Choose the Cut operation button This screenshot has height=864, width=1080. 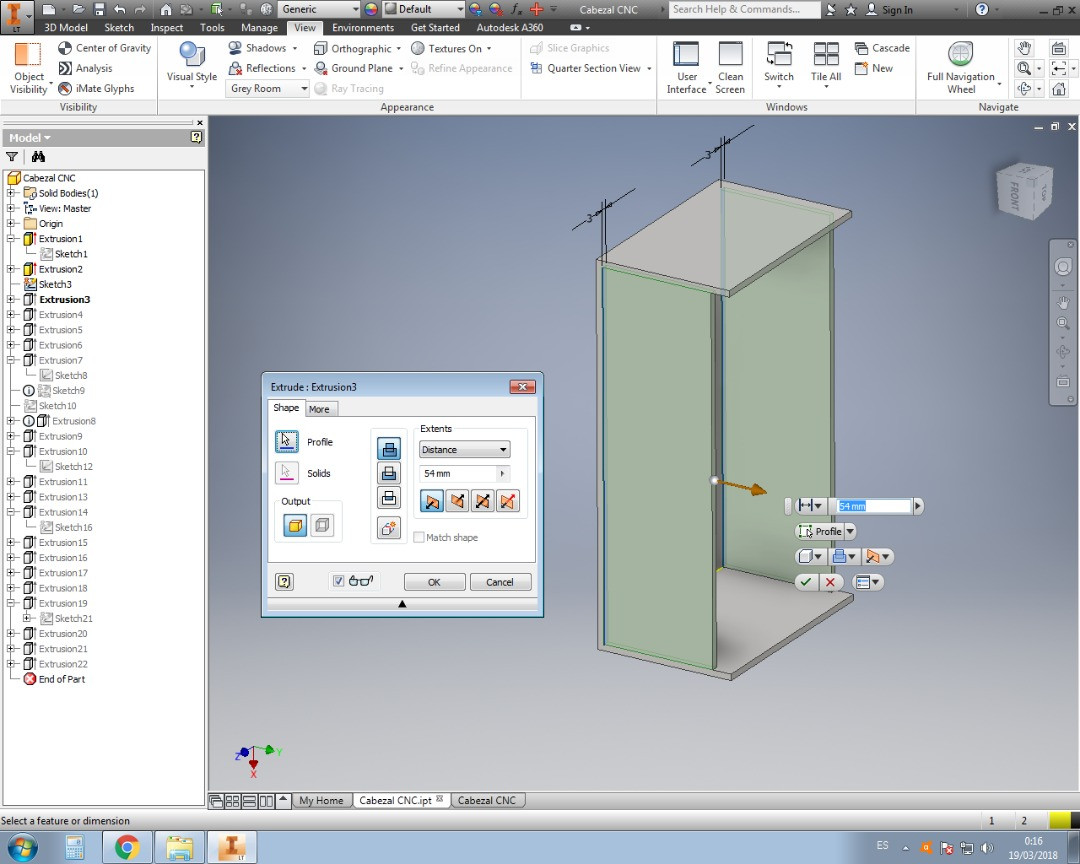pos(389,473)
